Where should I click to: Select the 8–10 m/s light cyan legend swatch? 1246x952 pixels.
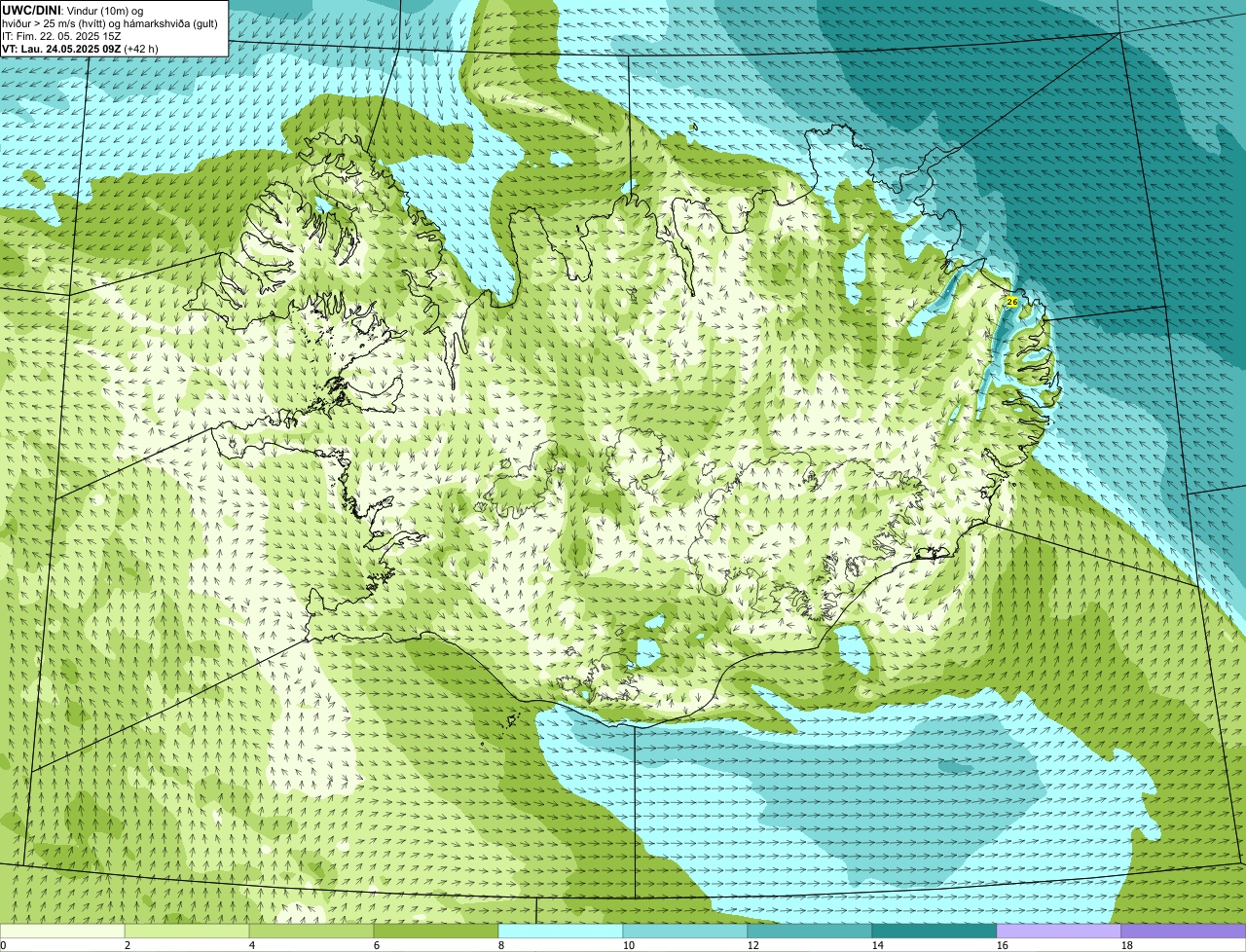point(561,932)
